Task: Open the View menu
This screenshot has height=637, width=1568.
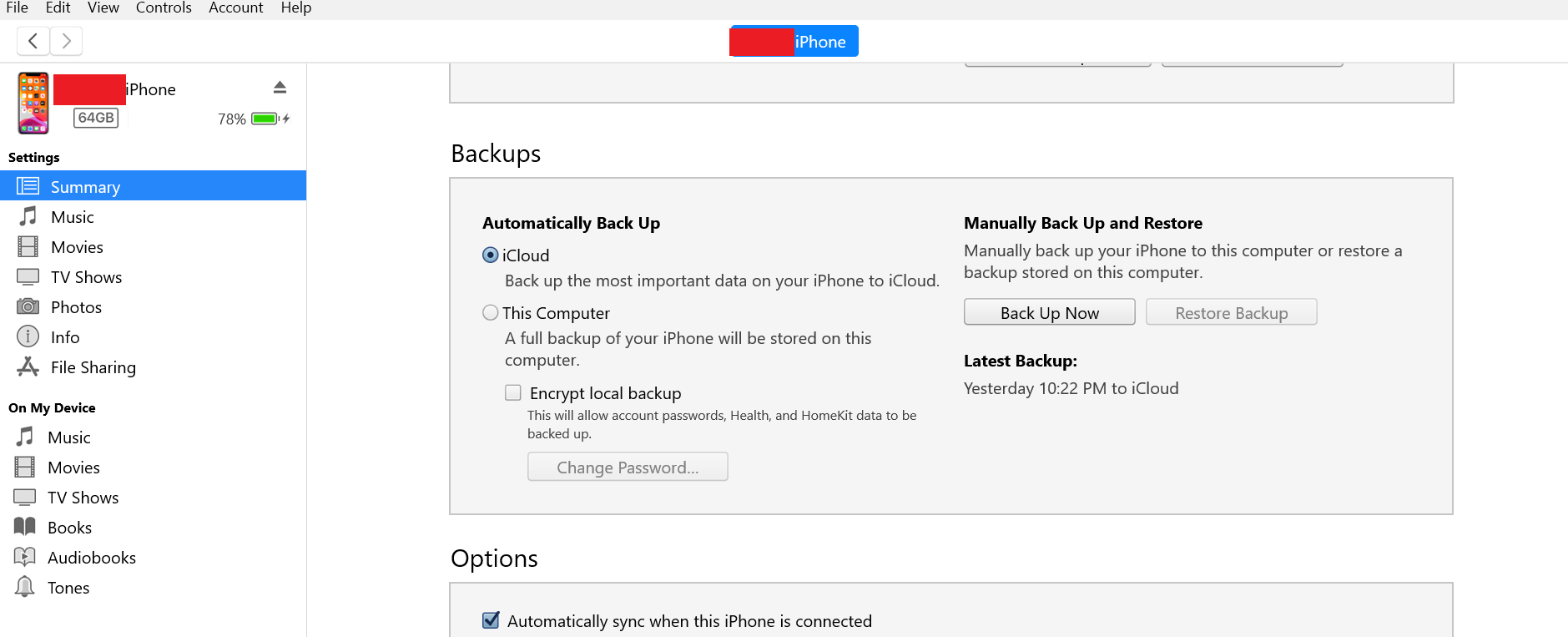Action: coord(103,8)
